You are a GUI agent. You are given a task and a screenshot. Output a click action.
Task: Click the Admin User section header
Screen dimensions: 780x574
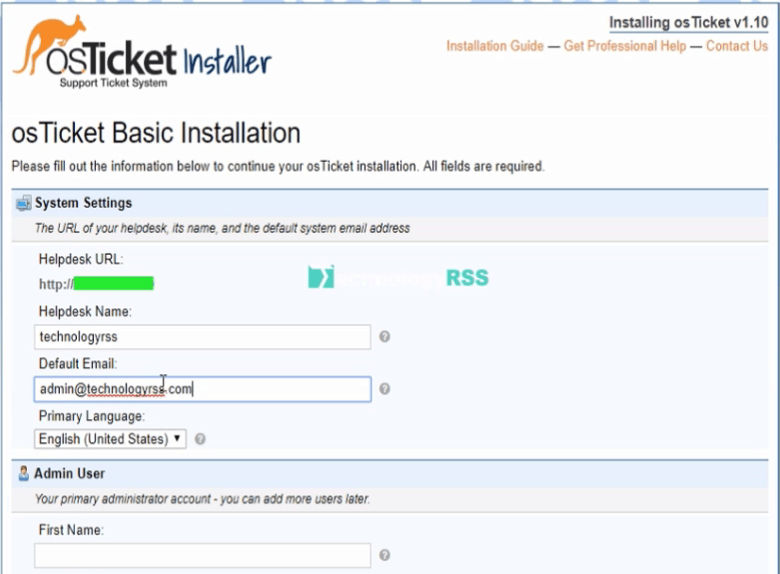69,473
